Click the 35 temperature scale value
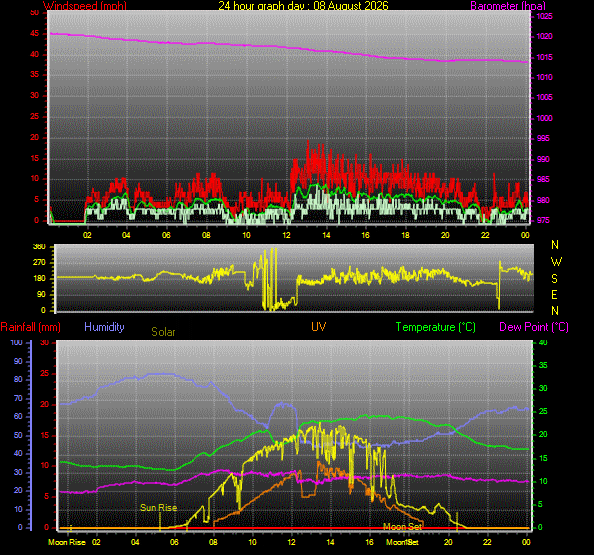594x555 pixels. [x=543, y=365]
